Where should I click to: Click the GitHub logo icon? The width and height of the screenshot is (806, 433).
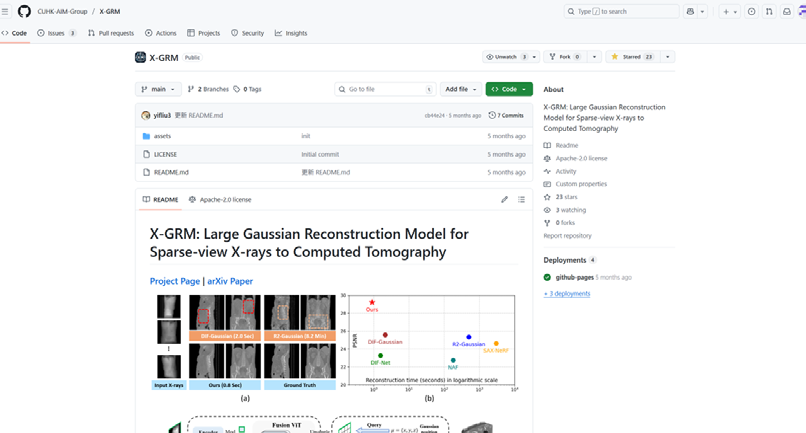click(x=24, y=11)
